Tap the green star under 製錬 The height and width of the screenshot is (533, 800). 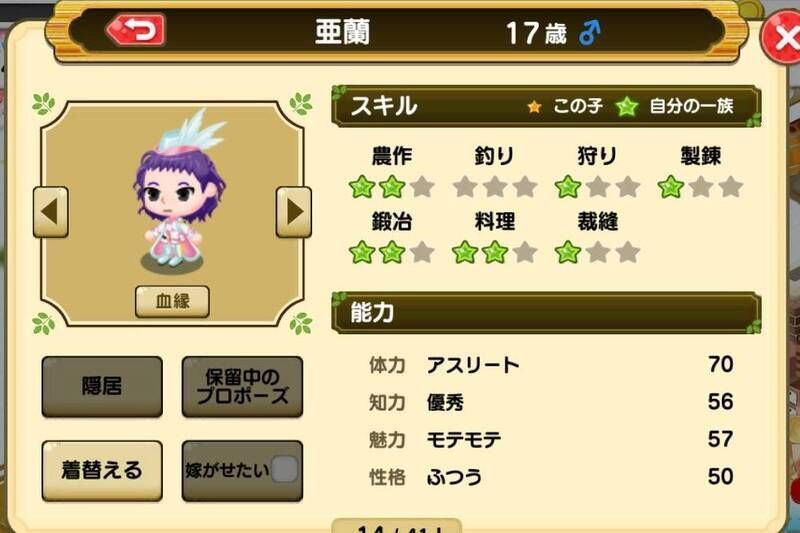point(670,187)
